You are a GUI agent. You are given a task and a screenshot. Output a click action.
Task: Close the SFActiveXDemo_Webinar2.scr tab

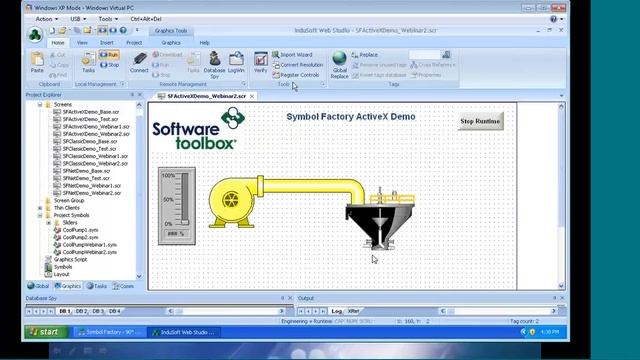[252, 96]
